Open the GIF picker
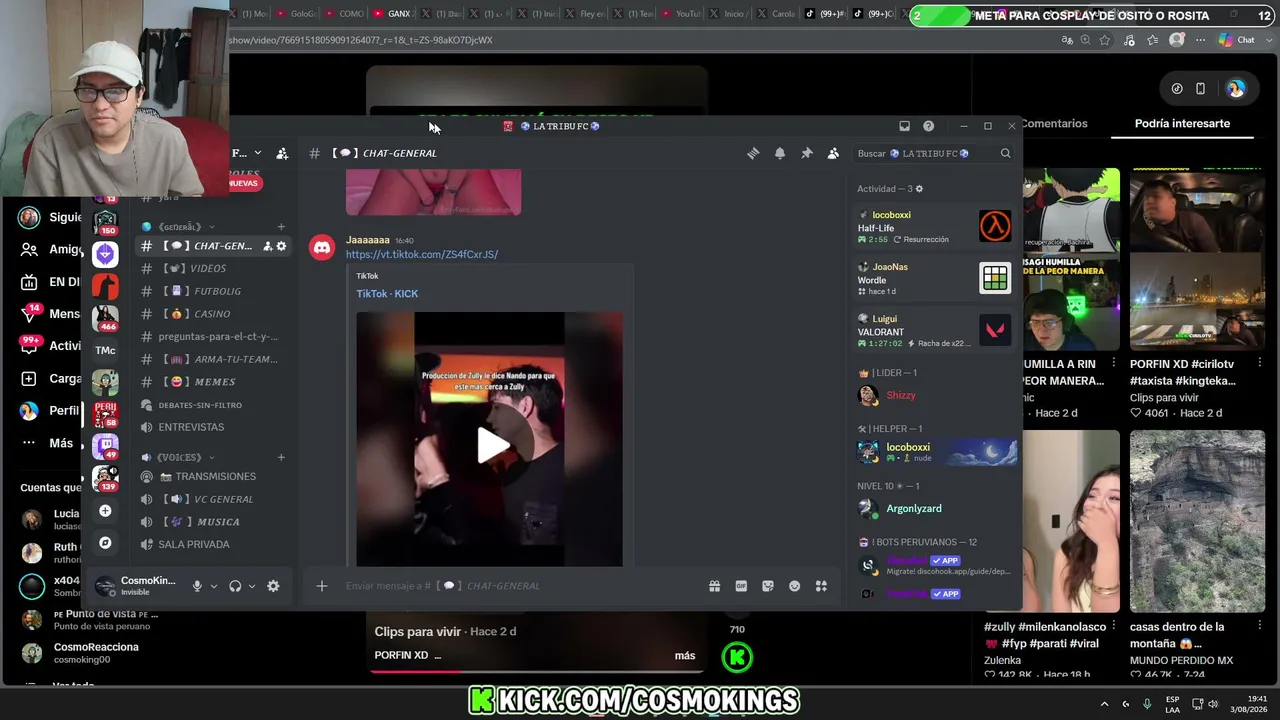Screen dimensions: 1280x720 (741, 586)
